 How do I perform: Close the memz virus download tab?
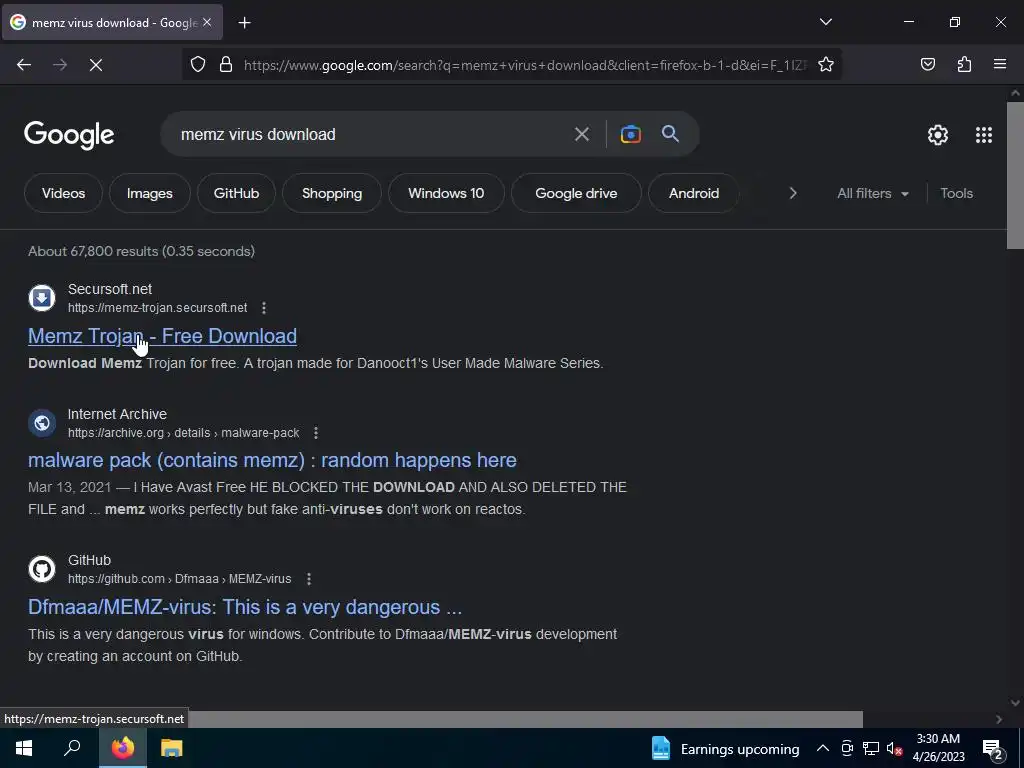pos(207,22)
